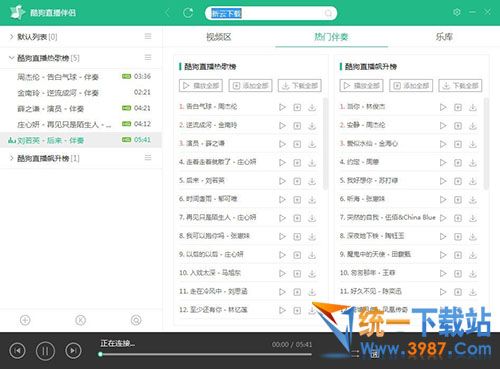Play song 我可以抱你吗 - 张惠妹
Viewport: 500px width, 369px height.
(282, 236)
